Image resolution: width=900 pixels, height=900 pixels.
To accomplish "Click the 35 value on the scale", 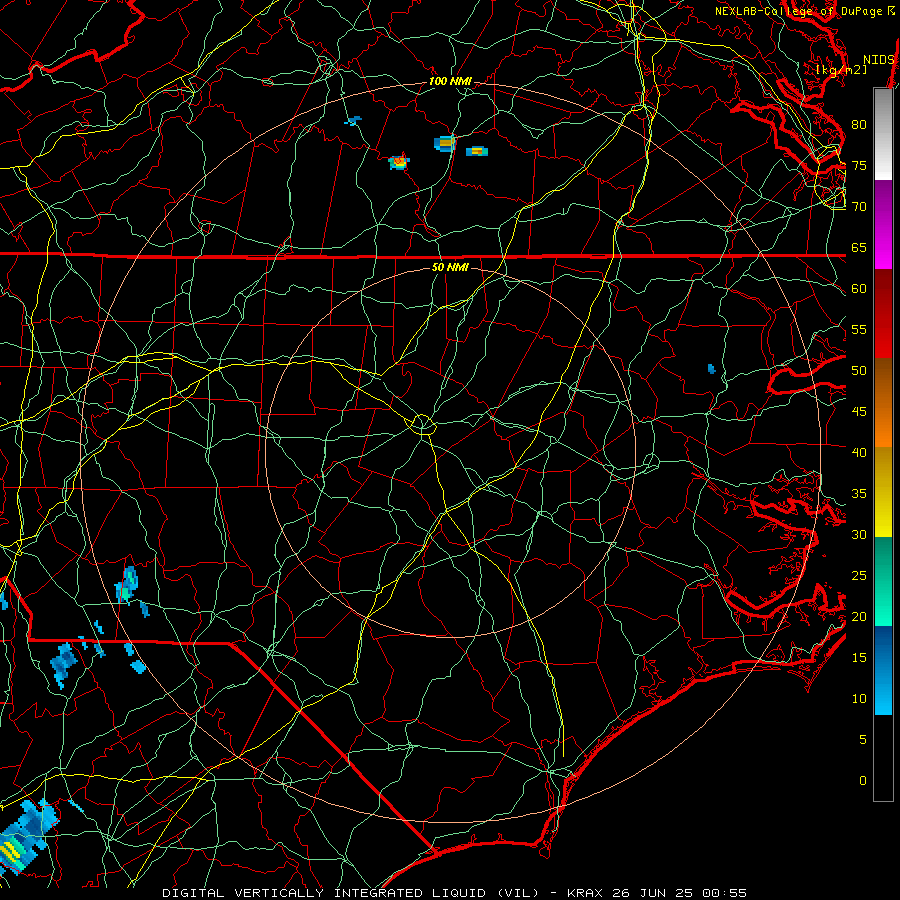I will point(859,494).
